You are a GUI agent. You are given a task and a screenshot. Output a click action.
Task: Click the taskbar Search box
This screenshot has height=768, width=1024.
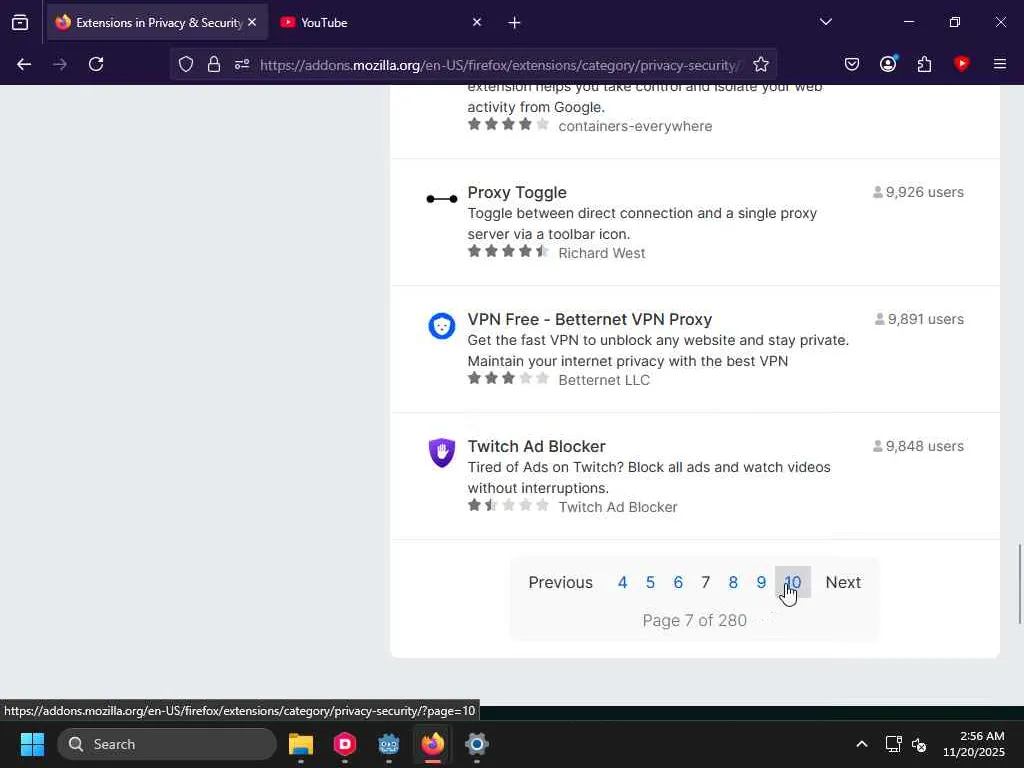point(167,744)
